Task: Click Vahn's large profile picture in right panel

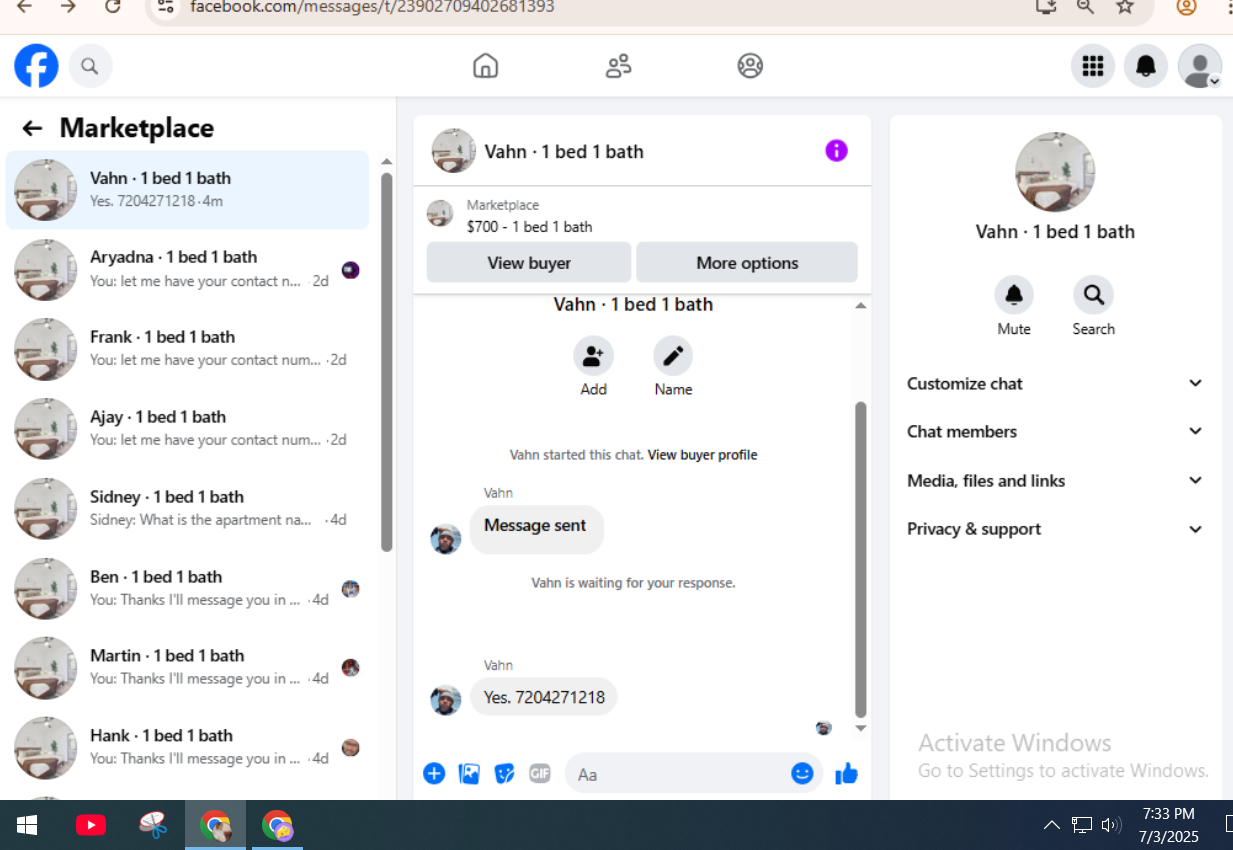Action: (x=1055, y=172)
